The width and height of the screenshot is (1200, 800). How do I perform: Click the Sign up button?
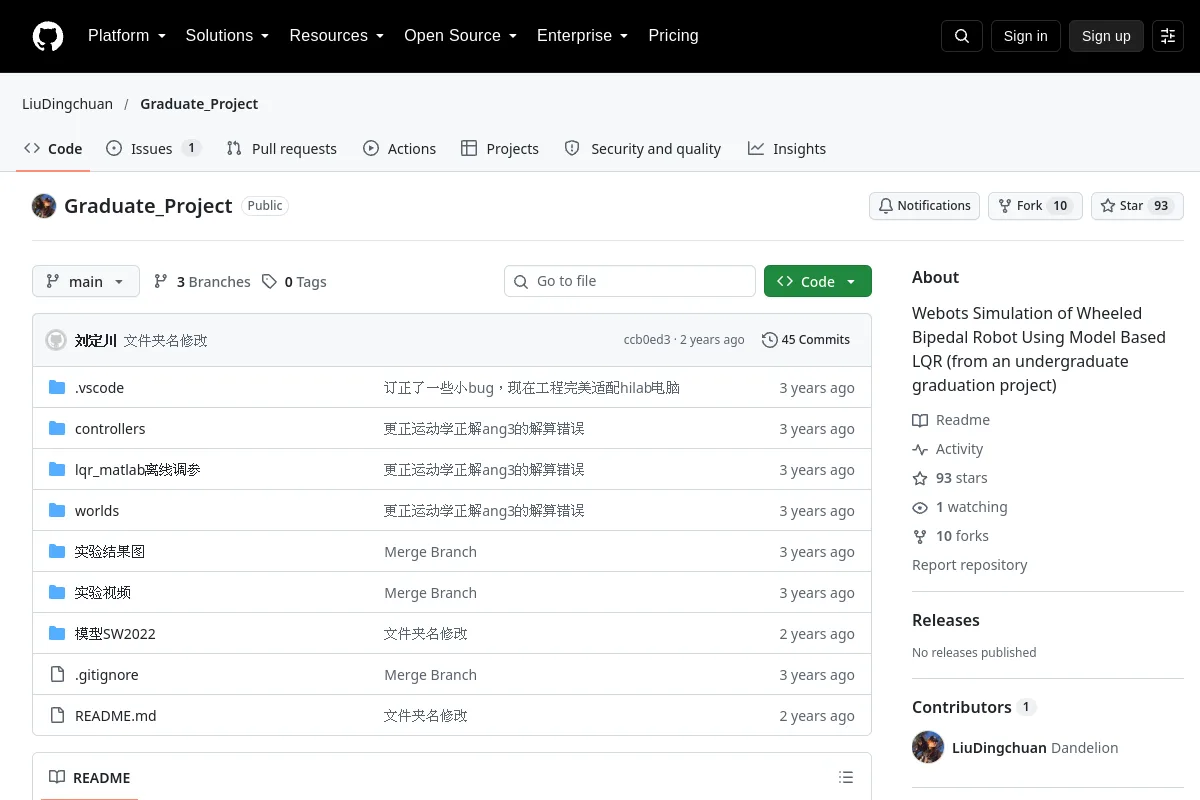(x=1106, y=36)
